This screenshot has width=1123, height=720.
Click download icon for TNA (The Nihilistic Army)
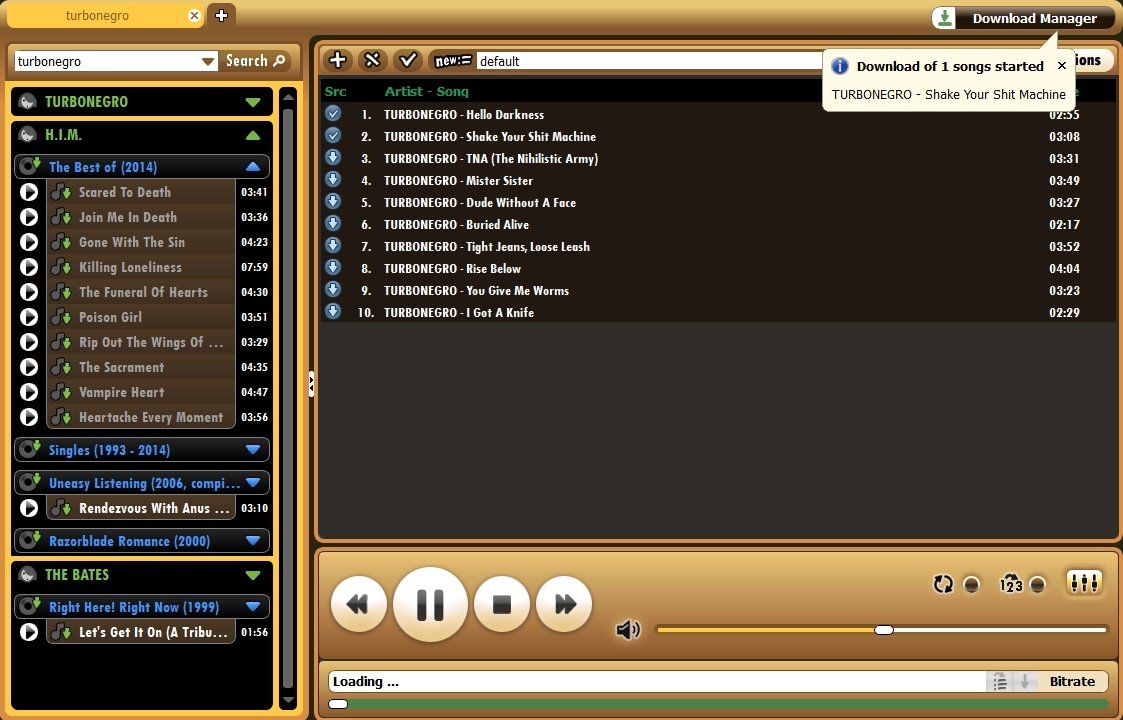click(x=333, y=158)
